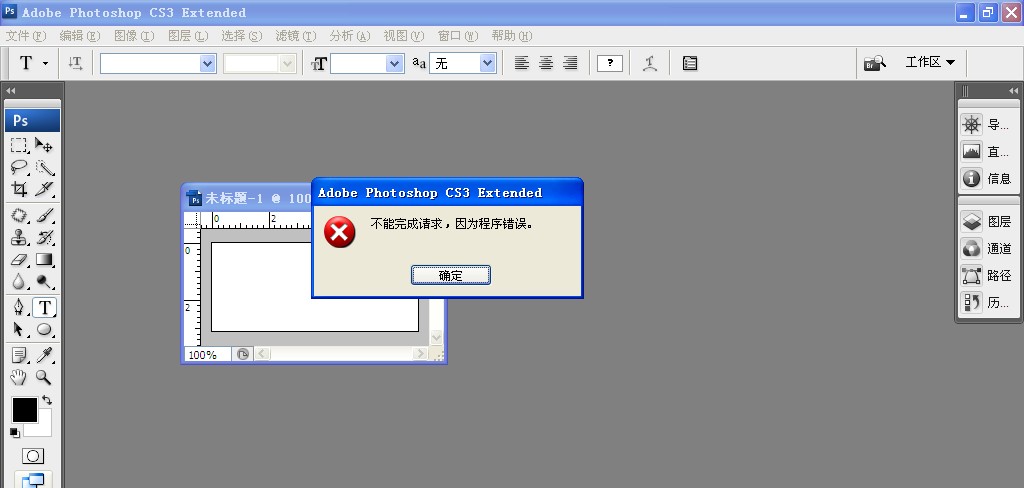1024x488 pixels.
Task: Select the Blur tool
Action: click(20, 282)
